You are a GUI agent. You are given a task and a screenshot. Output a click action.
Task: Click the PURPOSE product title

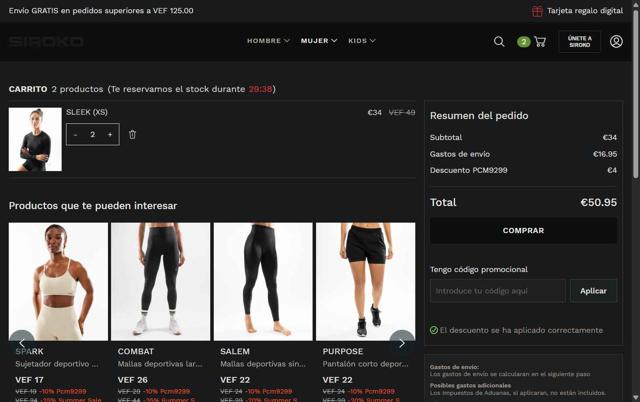pyautogui.click(x=342, y=351)
